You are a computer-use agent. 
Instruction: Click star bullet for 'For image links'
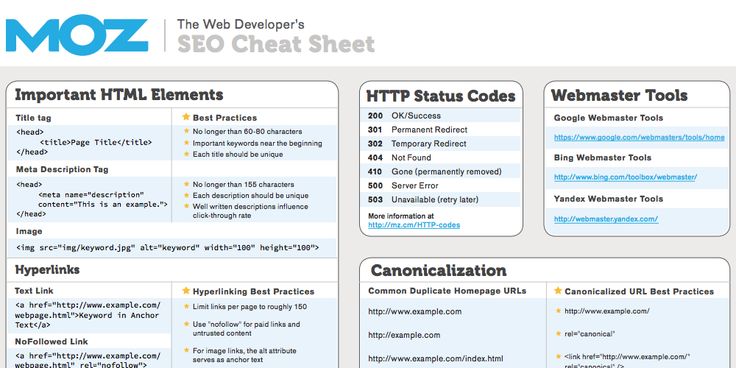click(x=186, y=350)
